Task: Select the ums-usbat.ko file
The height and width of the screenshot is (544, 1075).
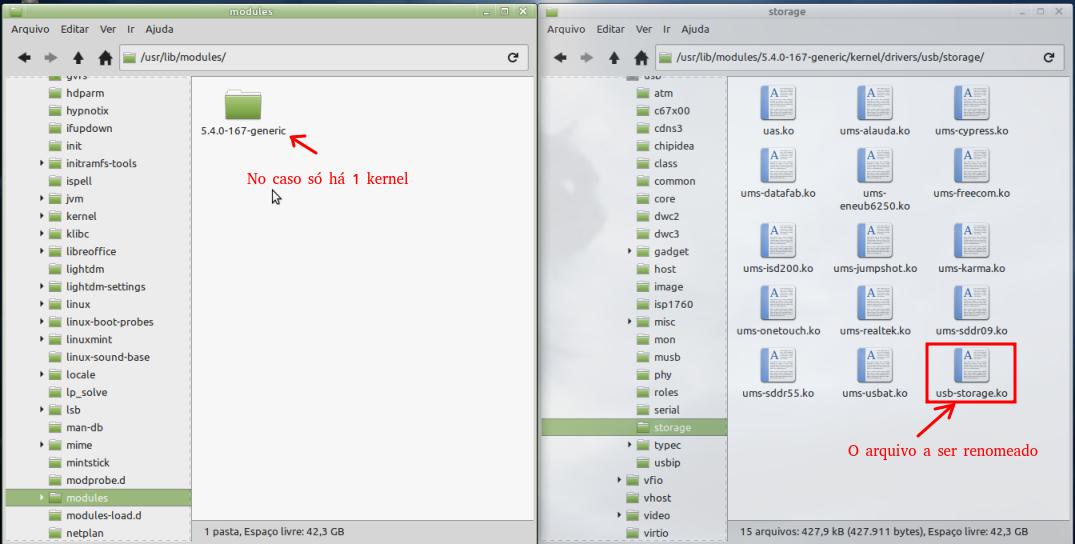Action: click(x=875, y=373)
